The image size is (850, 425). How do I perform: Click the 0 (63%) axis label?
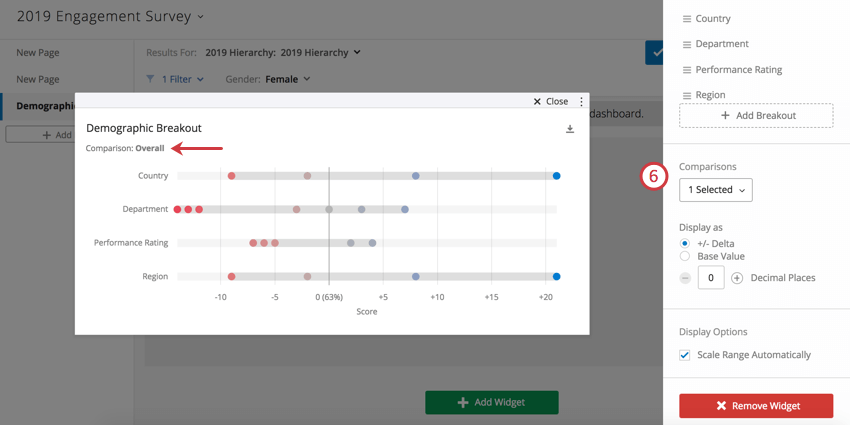[x=329, y=298]
